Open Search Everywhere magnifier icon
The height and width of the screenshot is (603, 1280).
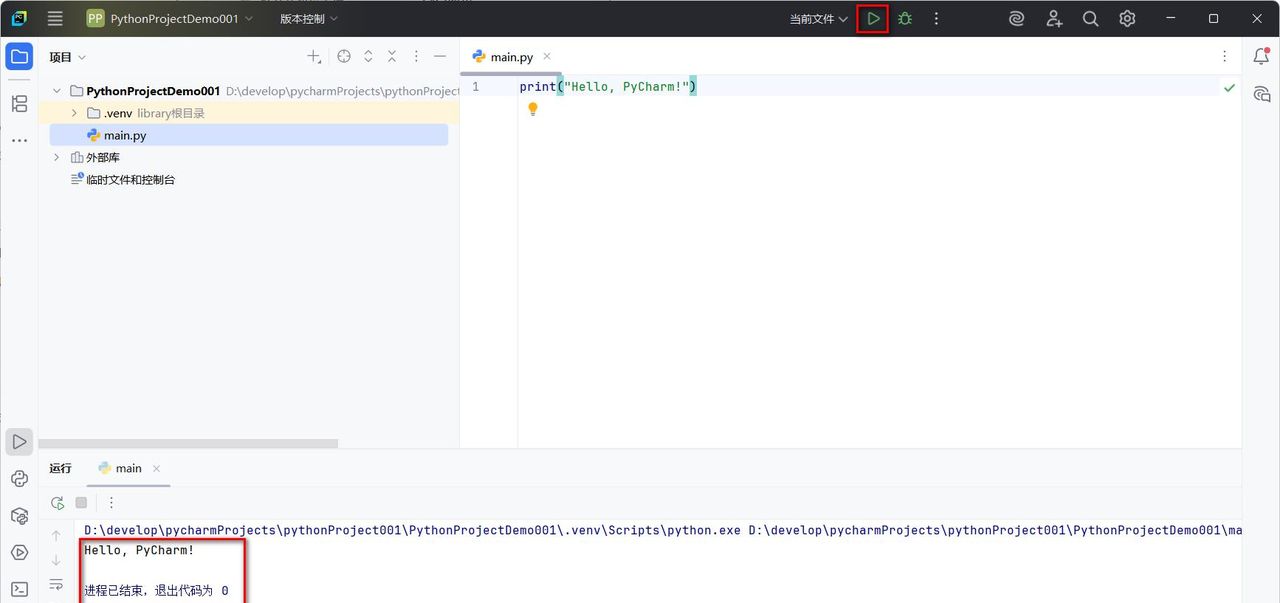pos(1091,19)
